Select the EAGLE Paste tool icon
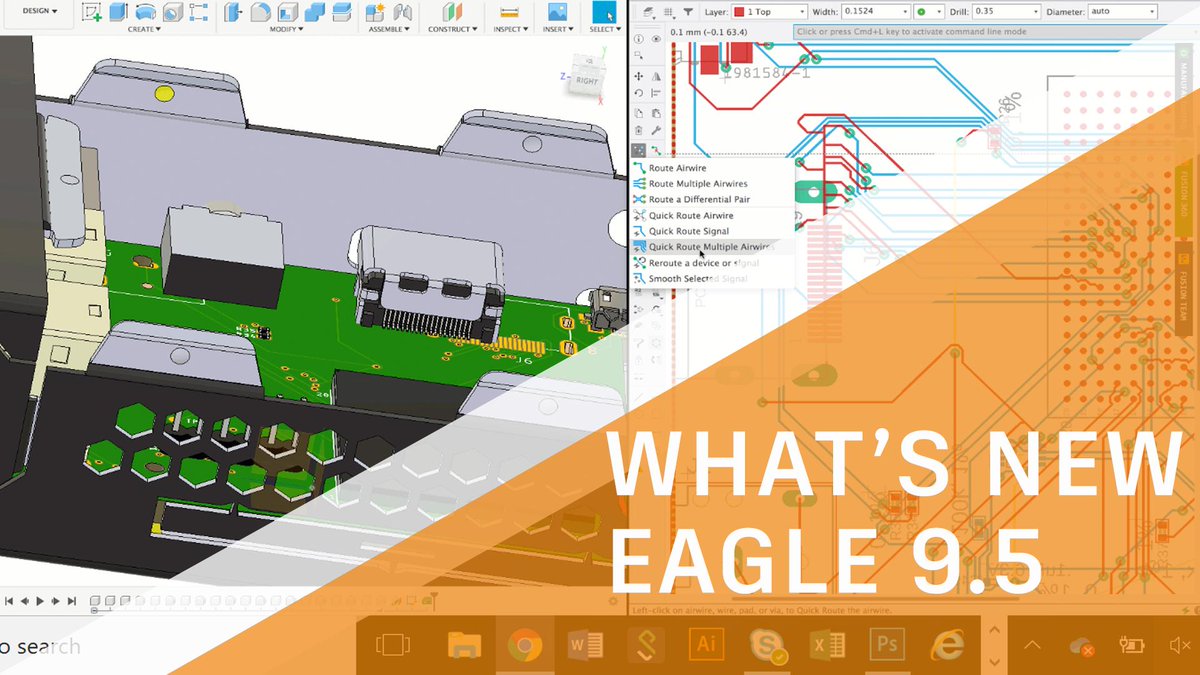 pos(656,113)
